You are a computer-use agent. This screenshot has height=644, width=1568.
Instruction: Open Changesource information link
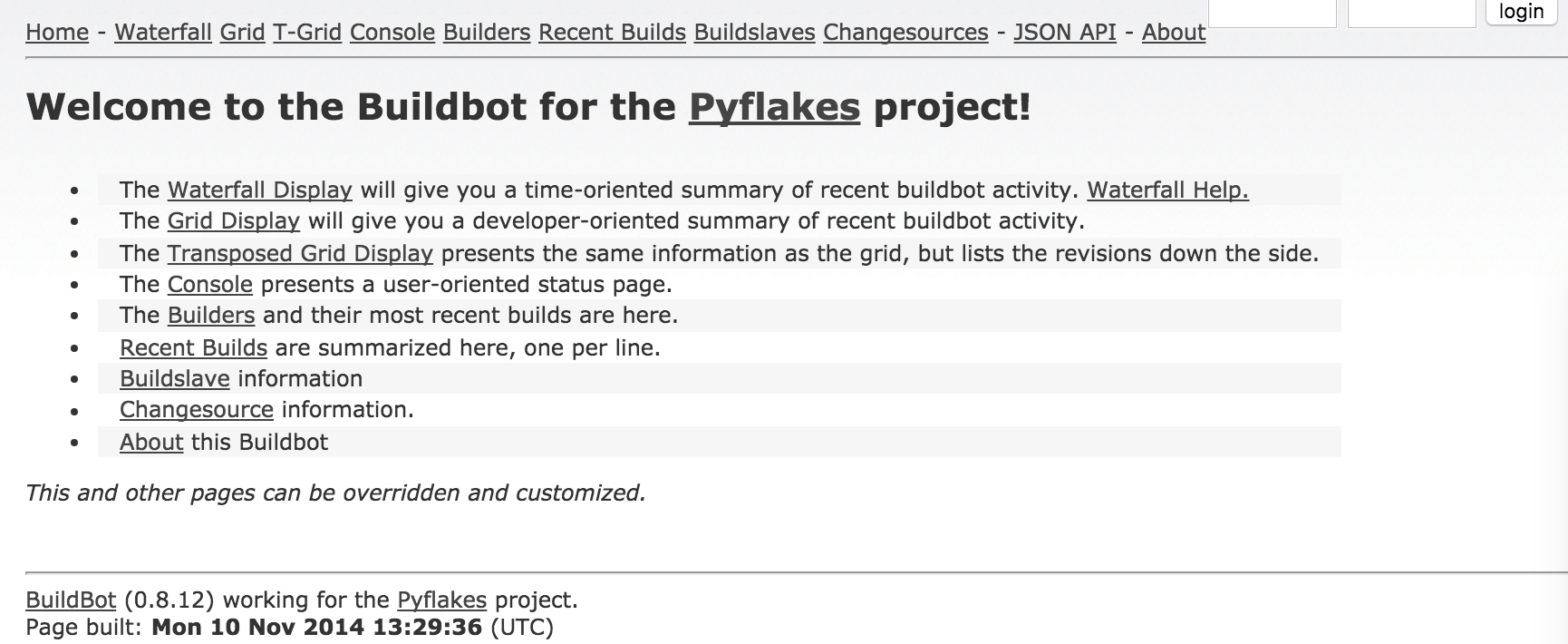coord(196,410)
